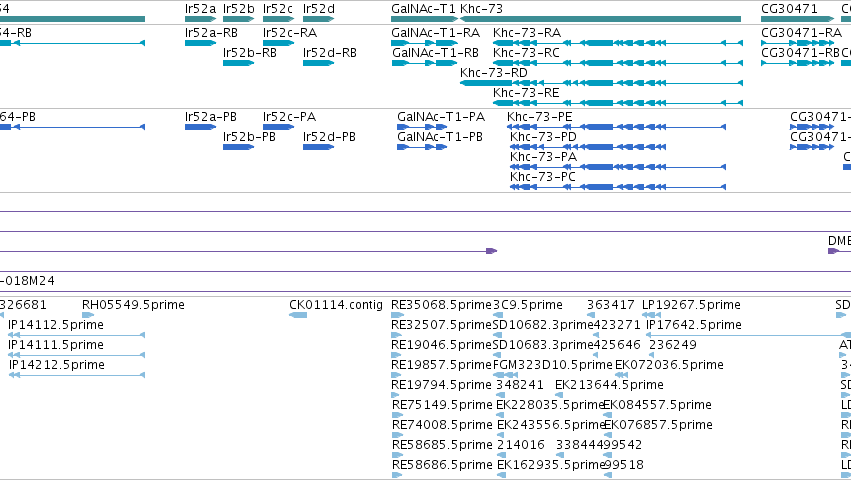Viewport: 851px width, 480px height.
Task: Select the Khc-73-PE protein label
Action: (x=539, y=117)
